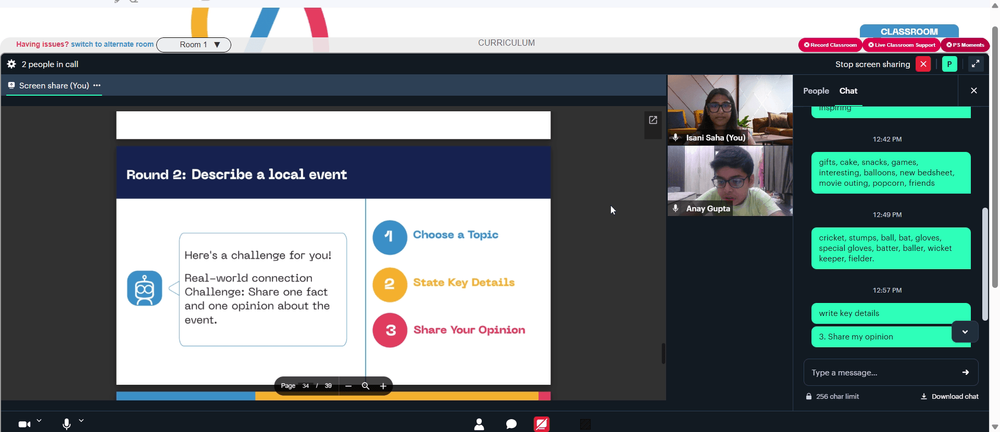1000x432 pixels.
Task: Open the Room 1 dropdown
Action: [x=194, y=45]
